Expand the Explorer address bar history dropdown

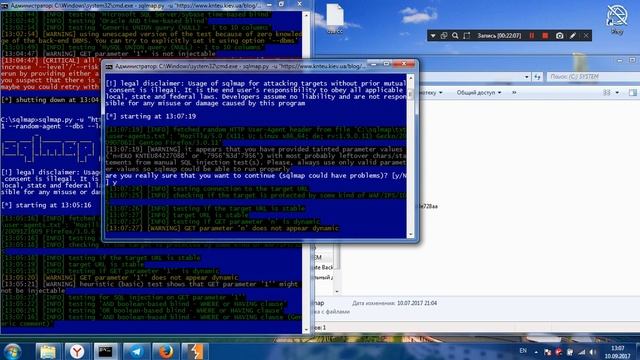(x=527, y=77)
